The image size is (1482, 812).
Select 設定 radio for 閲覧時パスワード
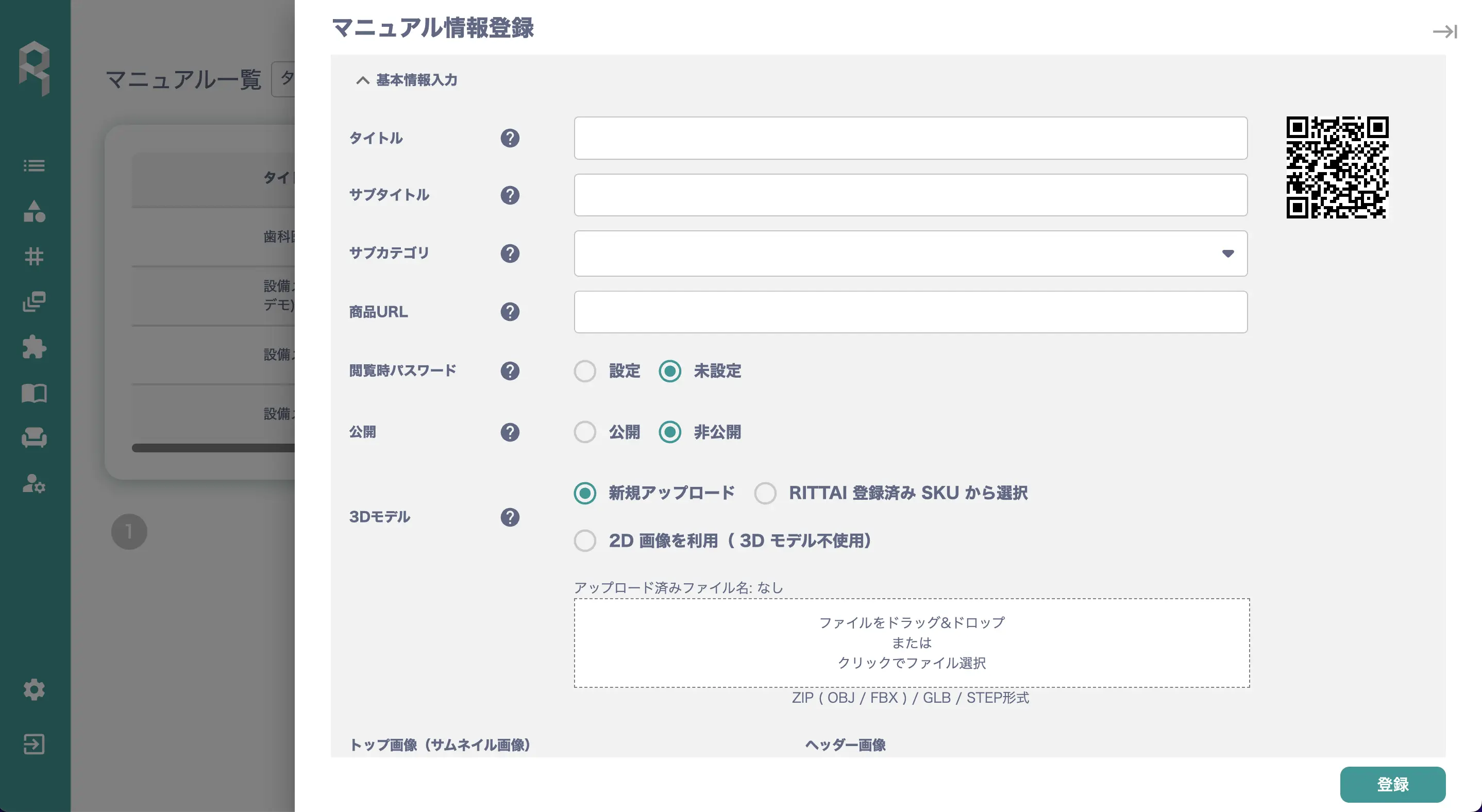585,371
